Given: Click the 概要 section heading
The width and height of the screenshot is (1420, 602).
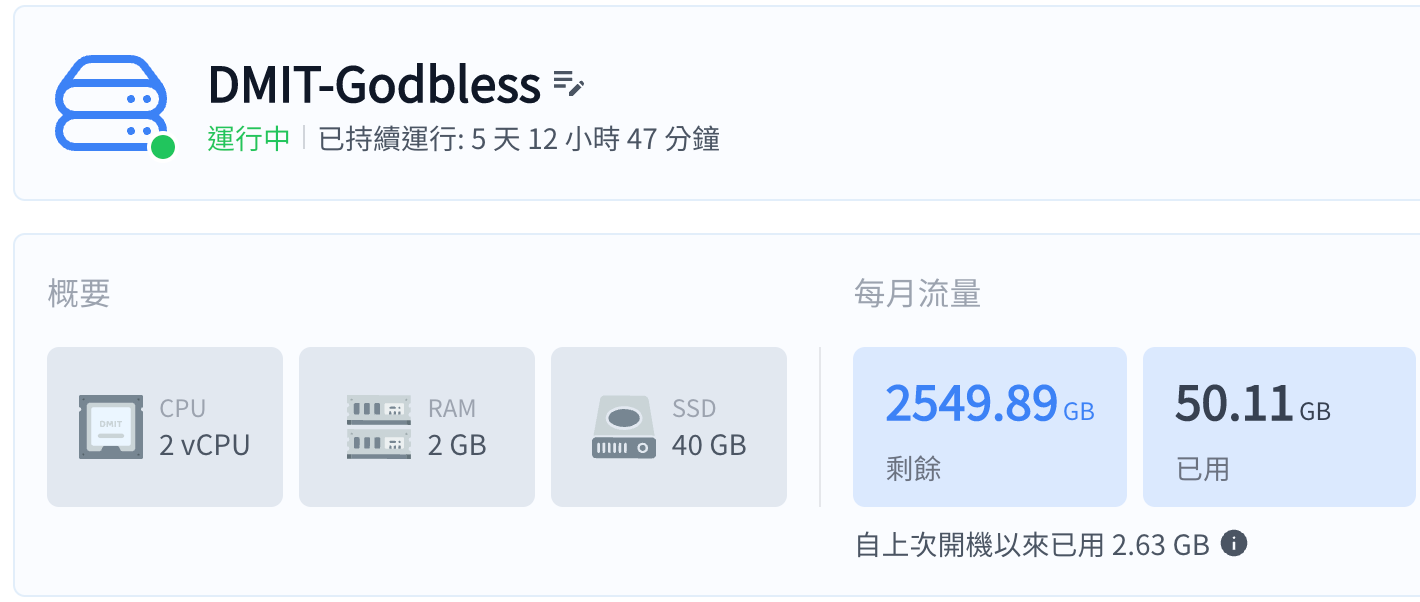Looking at the screenshot, I should click(x=79, y=293).
